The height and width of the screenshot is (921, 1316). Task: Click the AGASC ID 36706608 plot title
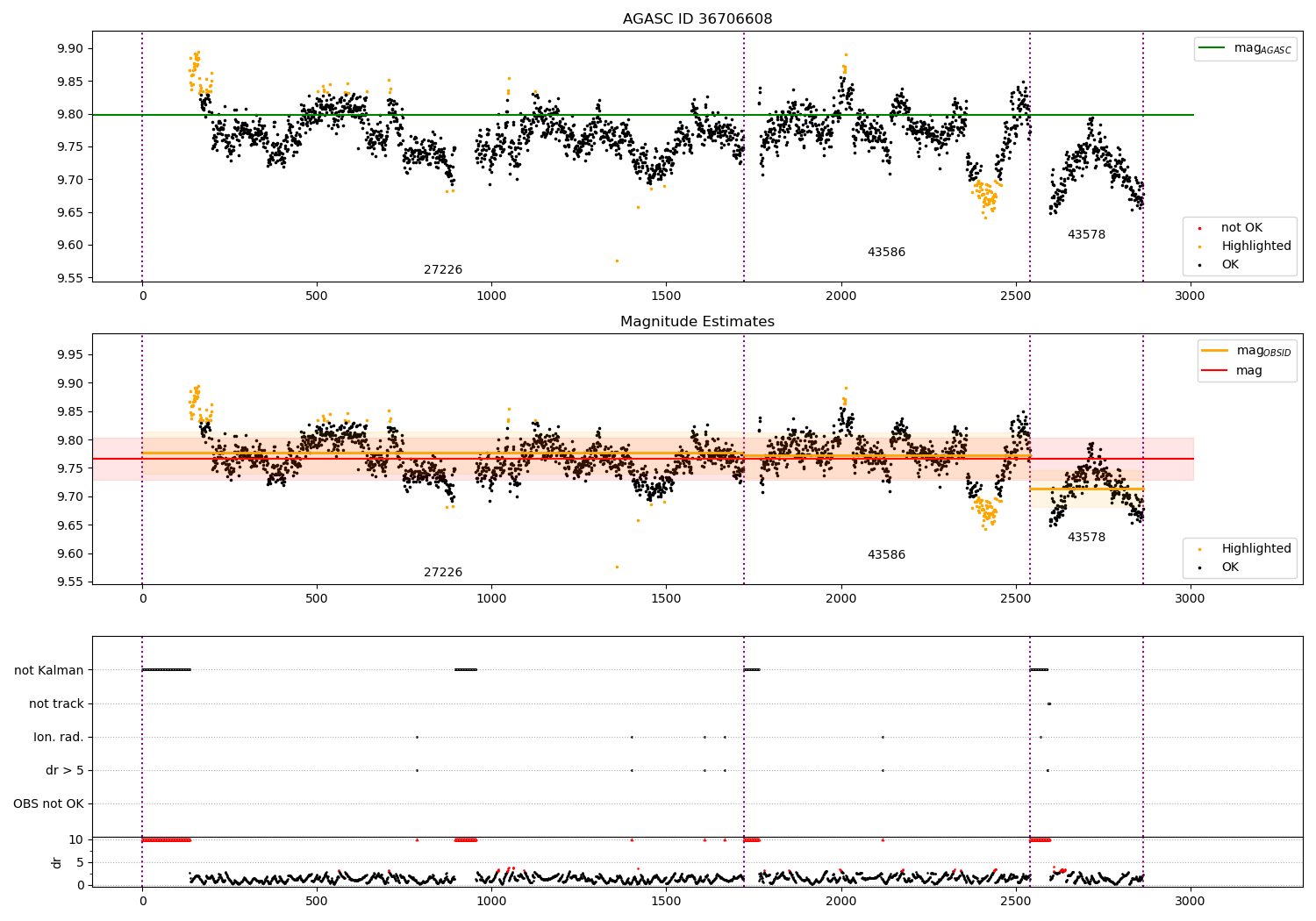(x=697, y=19)
